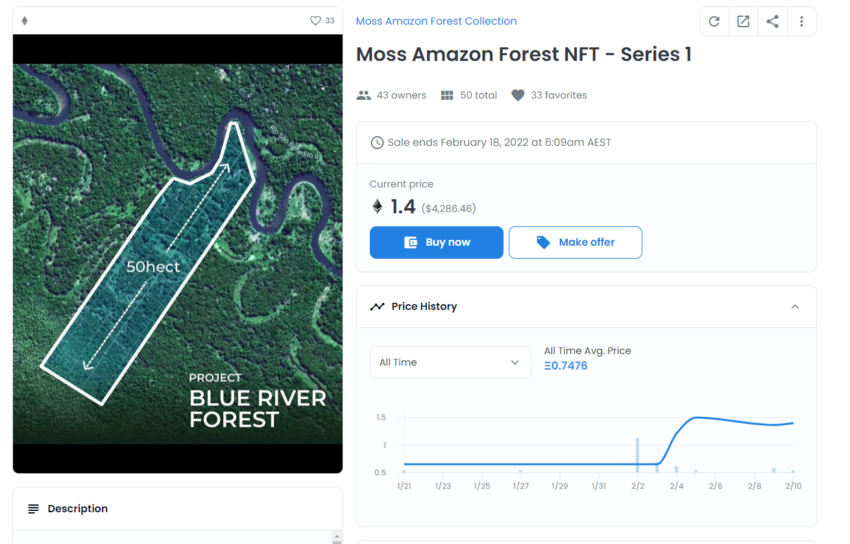
Task: Collapse the Price History section
Action: 795,307
